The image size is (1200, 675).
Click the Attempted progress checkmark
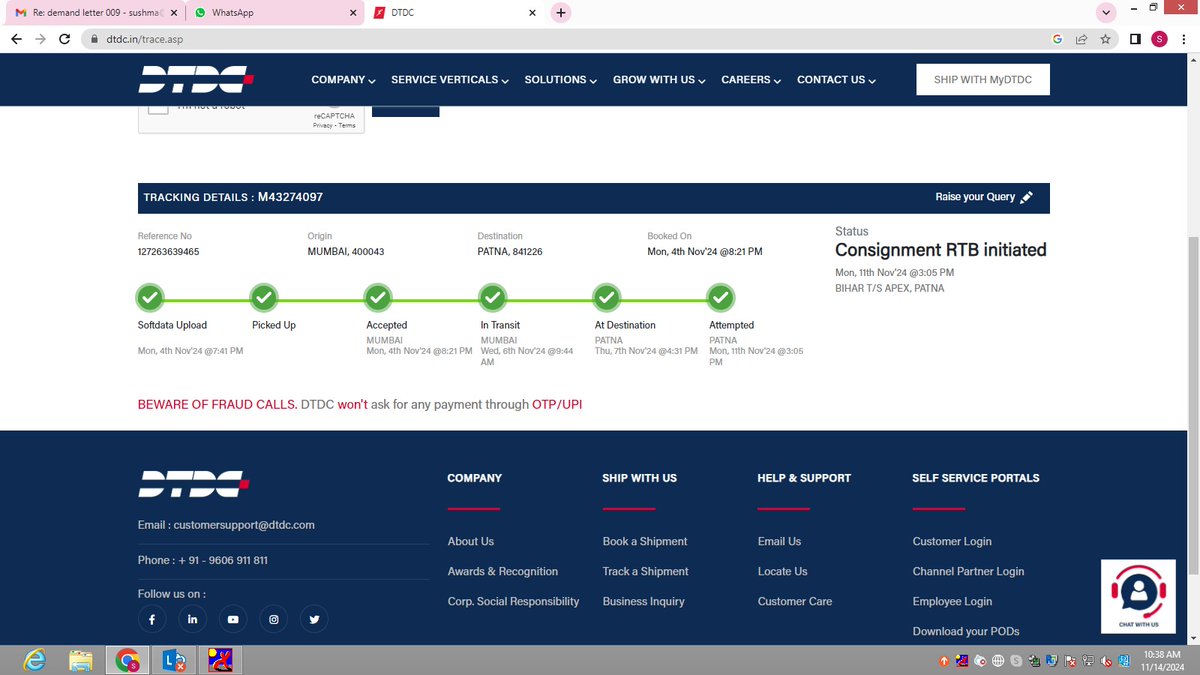coord(721,298)
